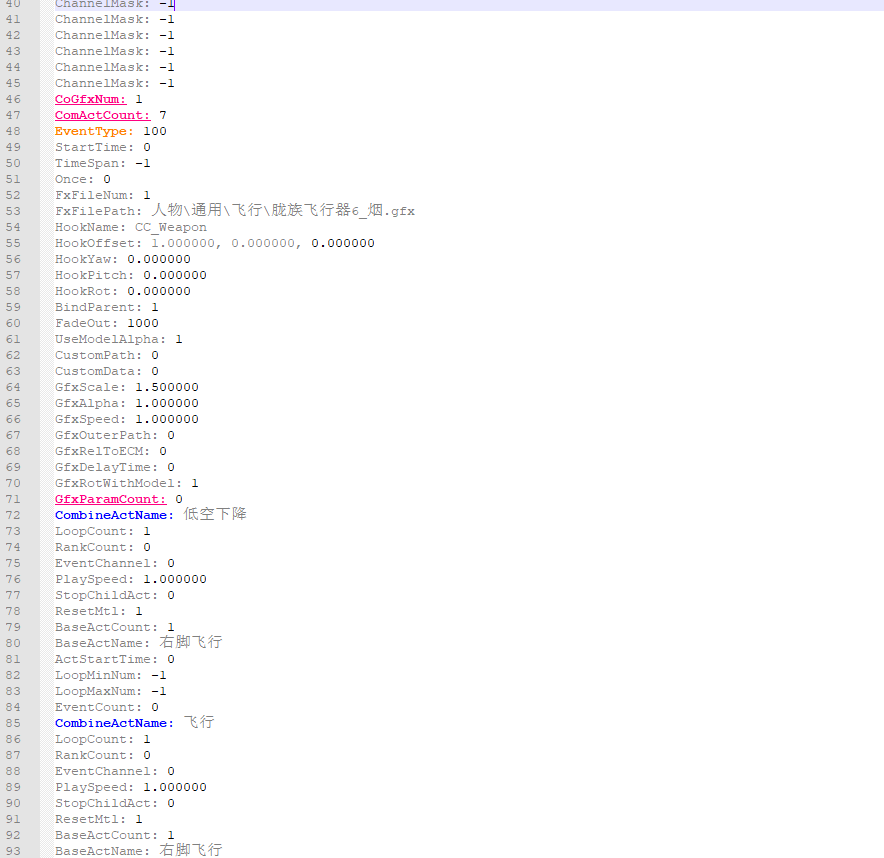Click PlaySpeed: 1.000000 on line 89

(x=131, y=788)
